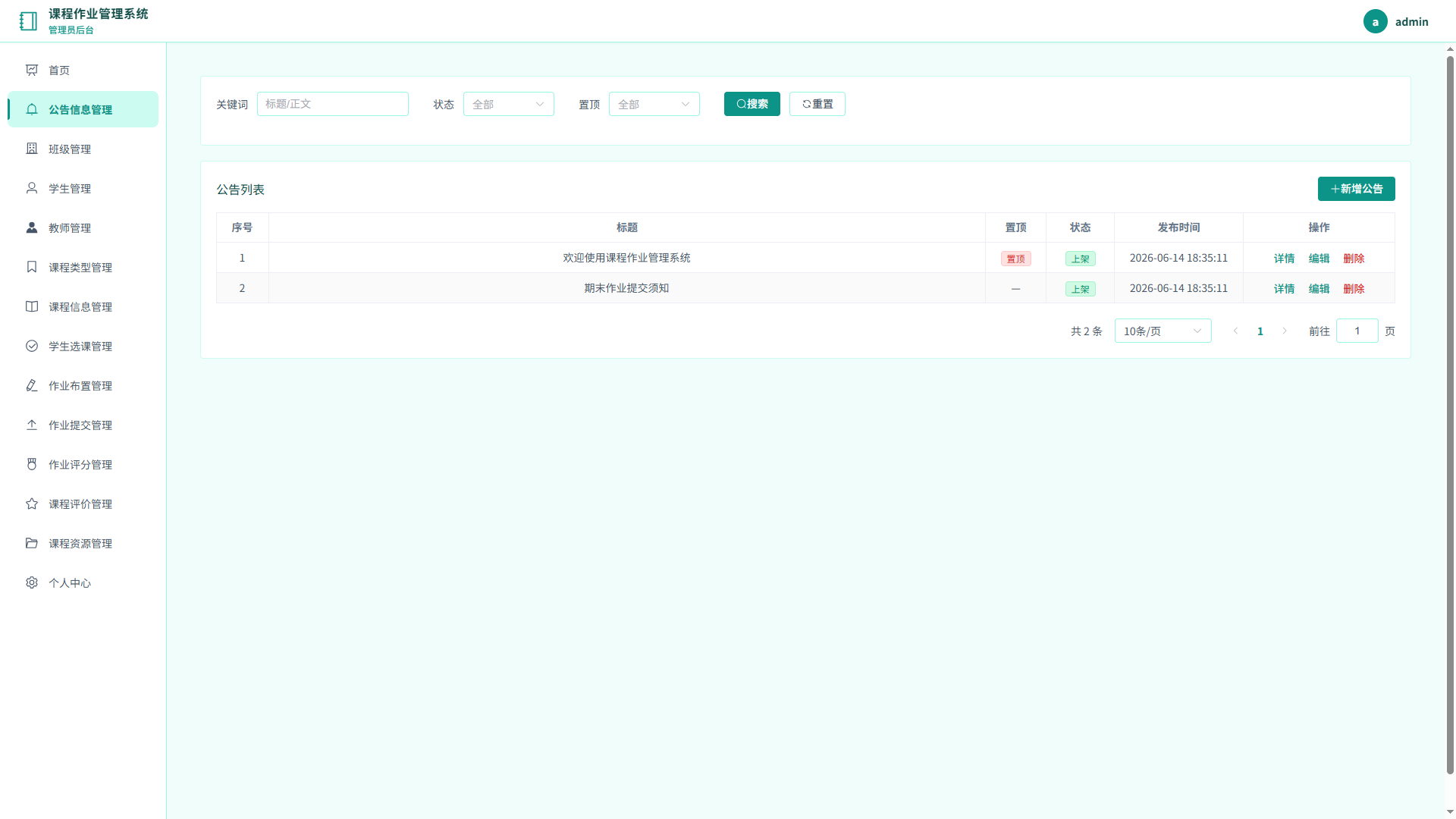The width and height of the screenshot is (1456, 819).
Task: Click the admin avatar circle
Action: tap(1375, 21)
